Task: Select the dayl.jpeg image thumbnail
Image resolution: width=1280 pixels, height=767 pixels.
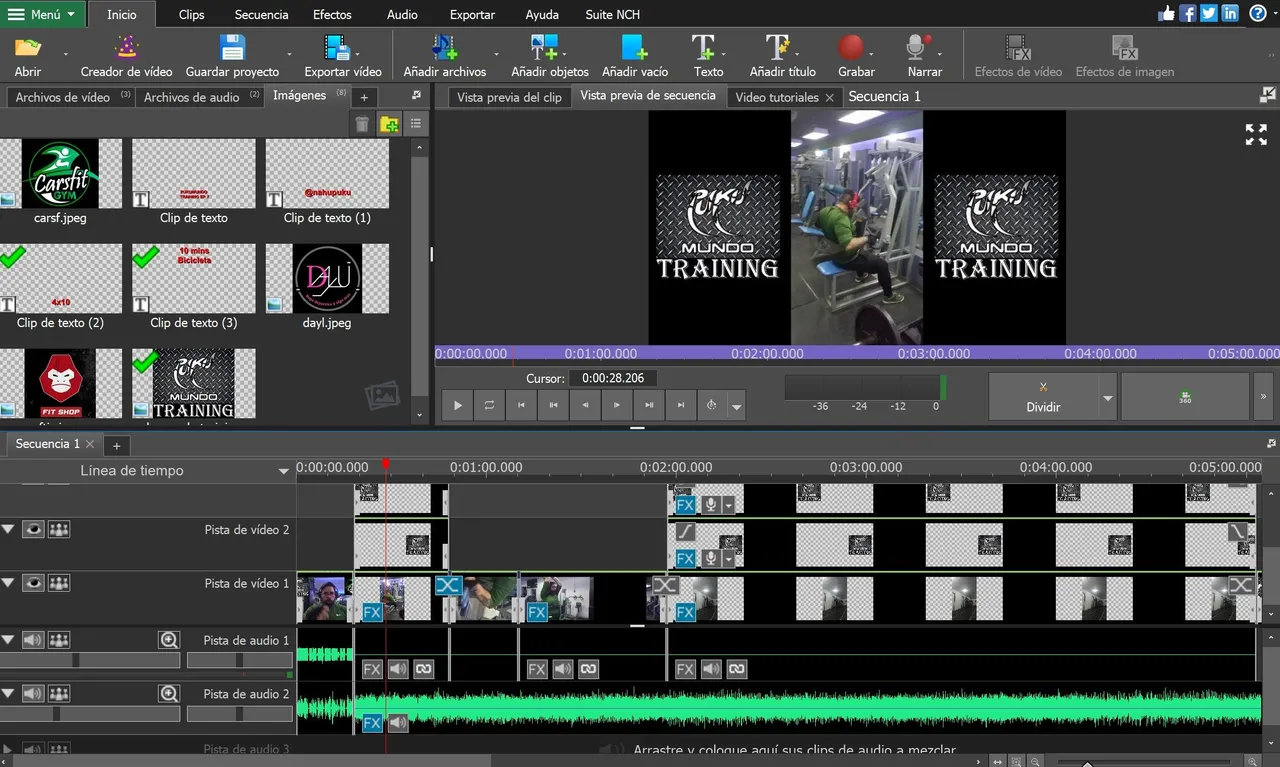Action: click(327, 279)
